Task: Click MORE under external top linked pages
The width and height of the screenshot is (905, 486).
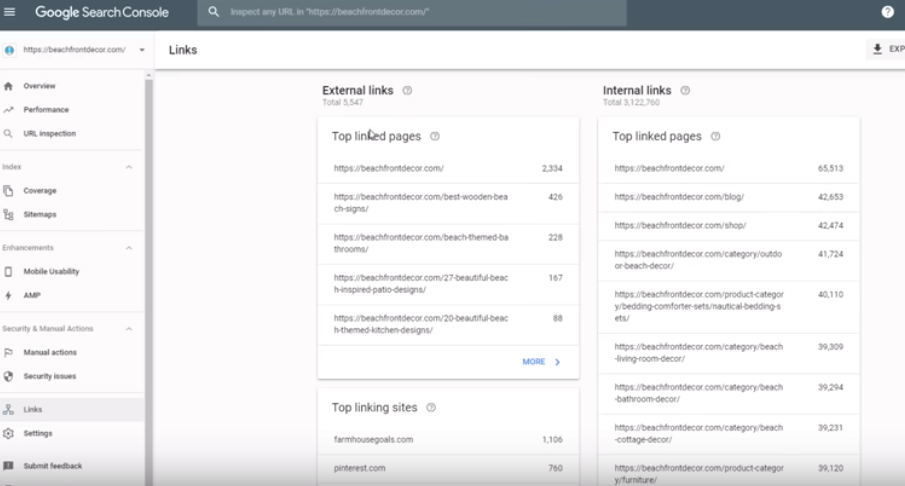Action: point(533,362)
